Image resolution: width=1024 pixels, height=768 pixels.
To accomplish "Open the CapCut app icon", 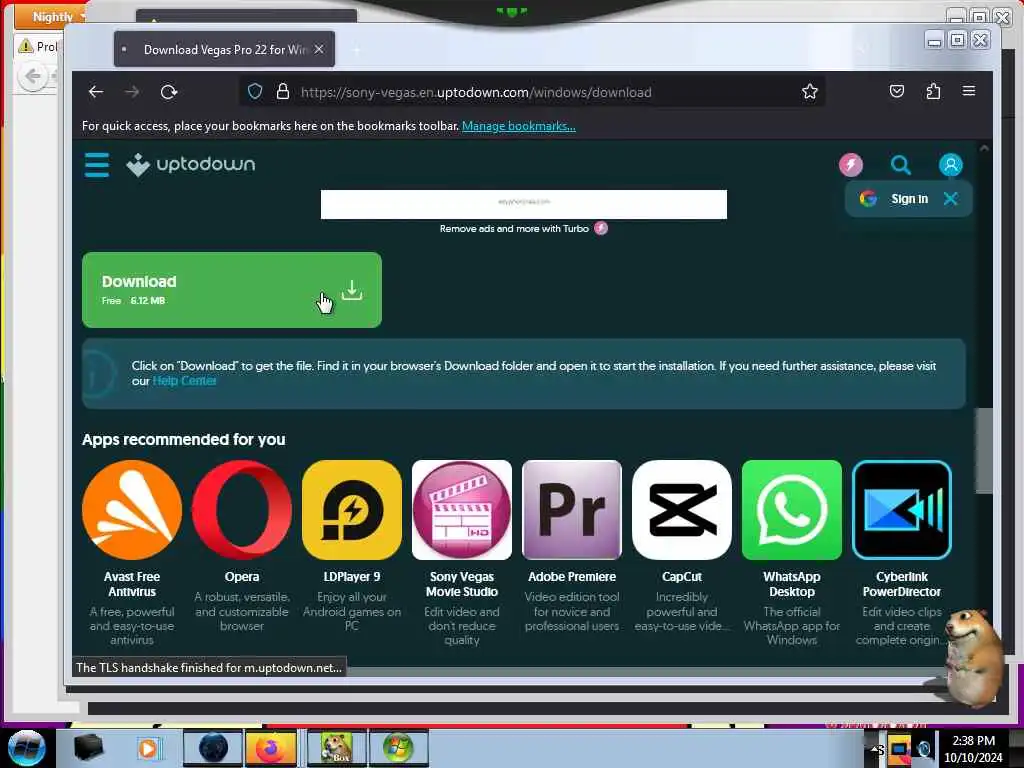I will click(682, 510).
